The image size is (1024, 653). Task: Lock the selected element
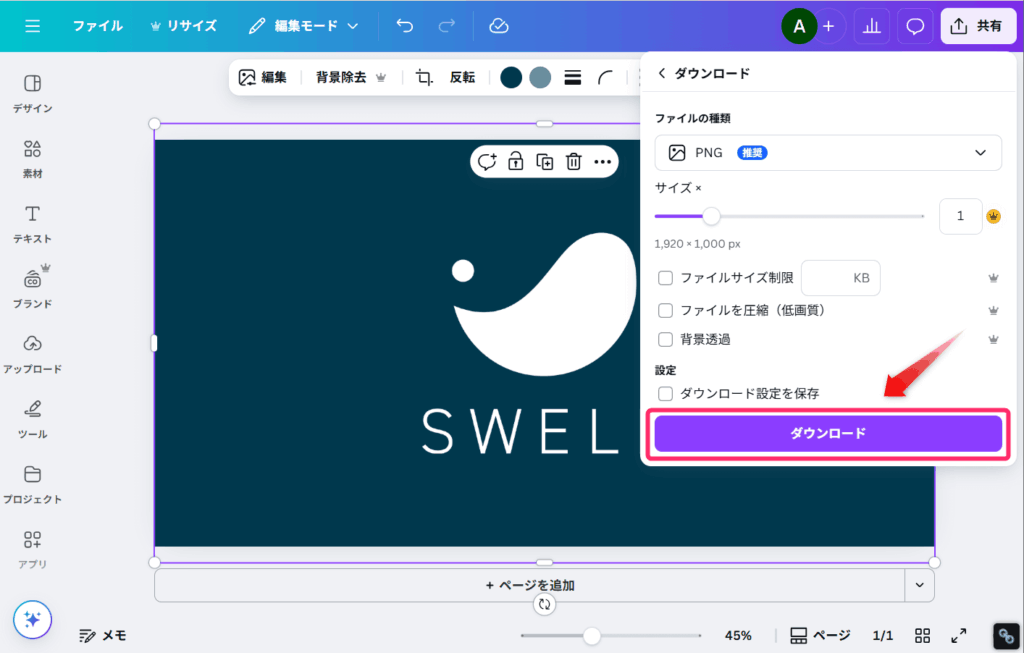[516, 161]
